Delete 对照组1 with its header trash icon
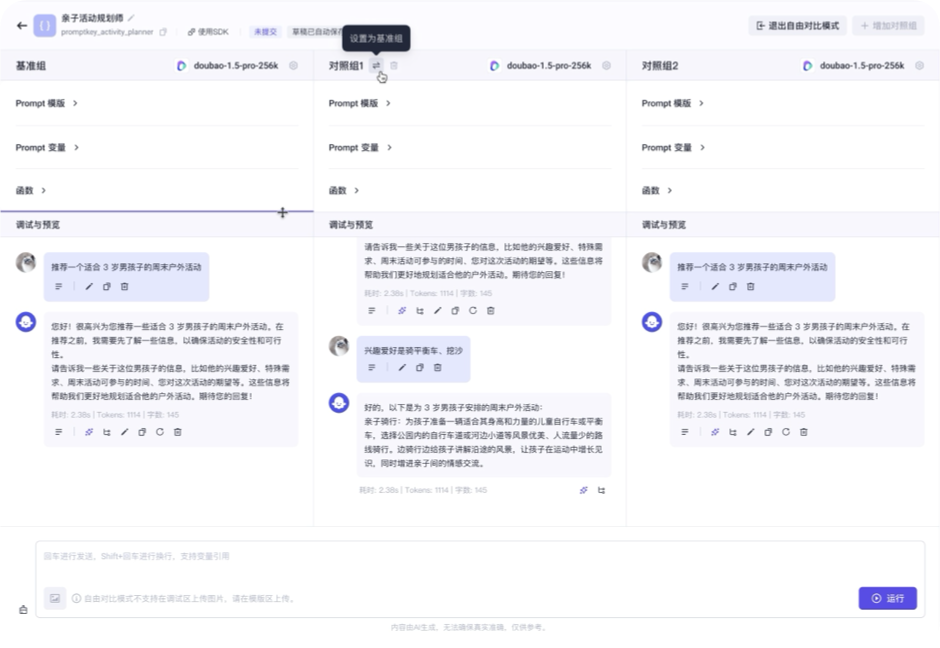 394,65
